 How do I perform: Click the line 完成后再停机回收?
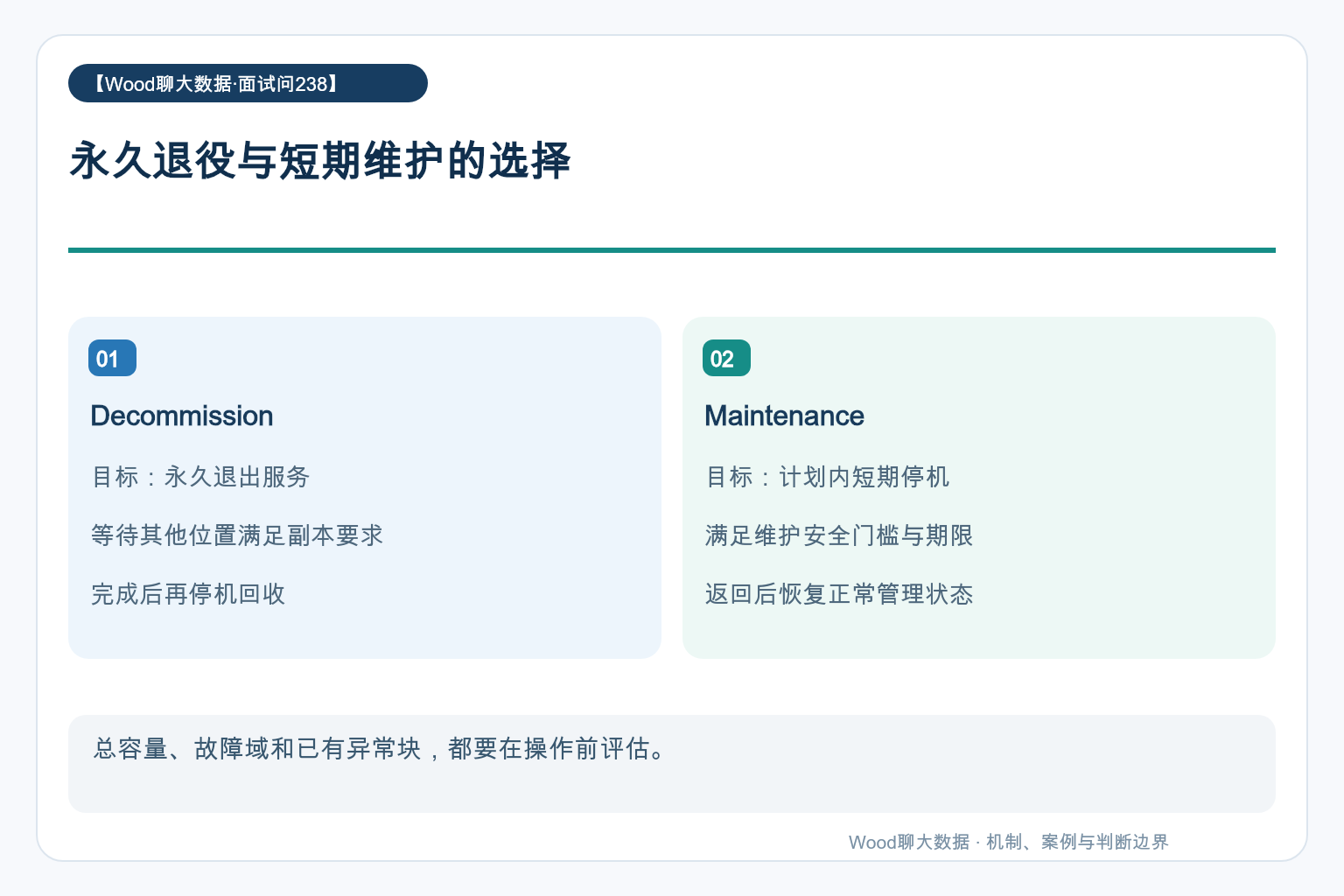[188, 594]
